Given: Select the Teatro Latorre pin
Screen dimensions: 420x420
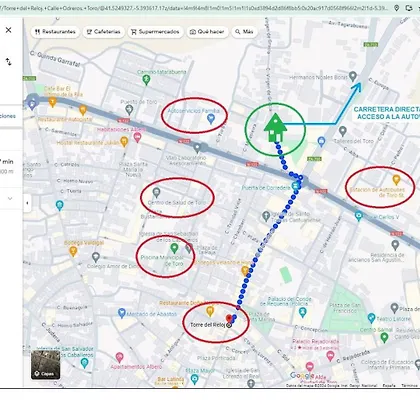Looking at the screenshot, I should coord(371,318).
